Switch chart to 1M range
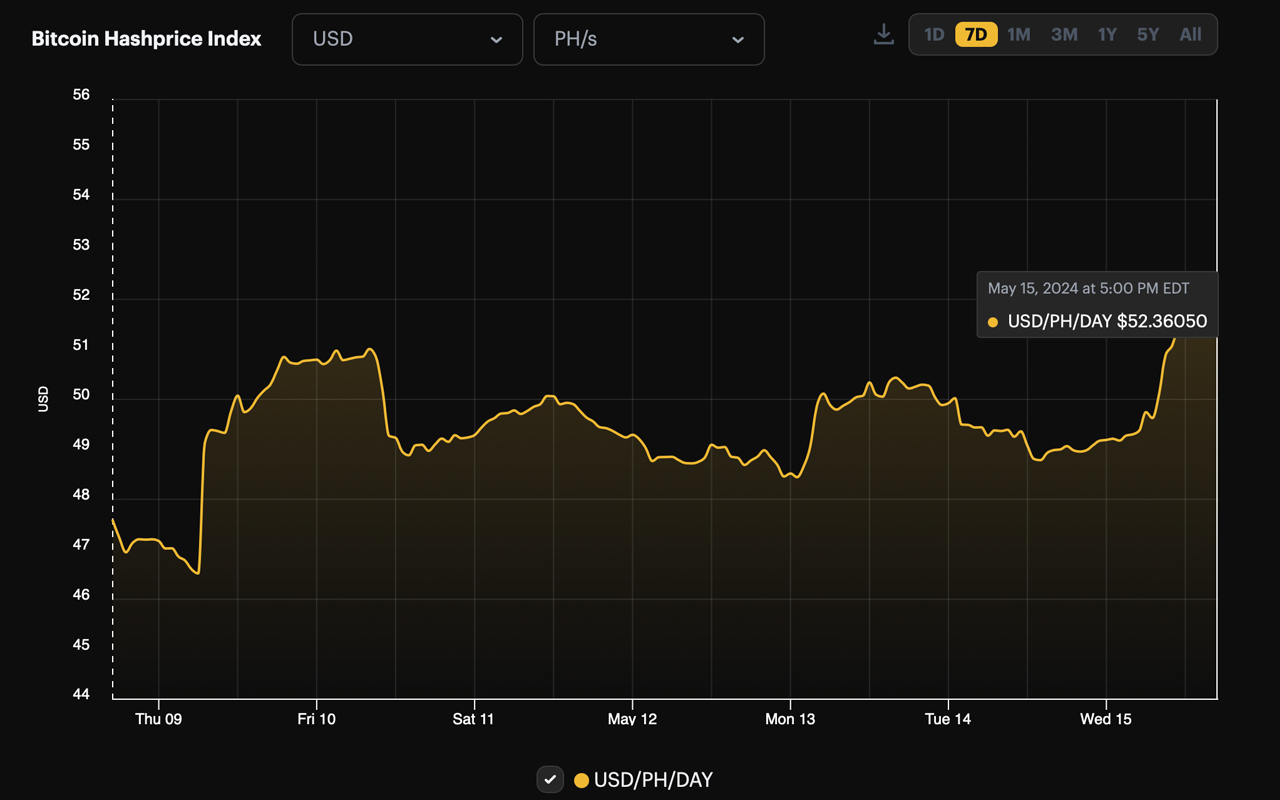 [x=1019, y=35]
